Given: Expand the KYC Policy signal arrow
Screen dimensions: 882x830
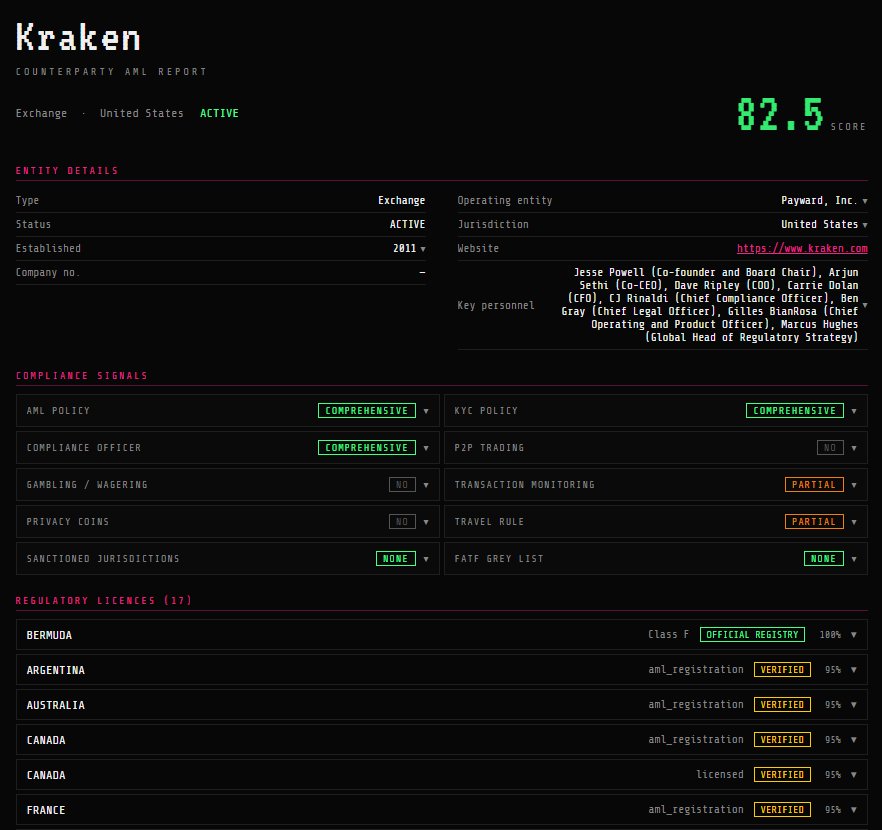Looking at the screenshot, I should 854,411.
